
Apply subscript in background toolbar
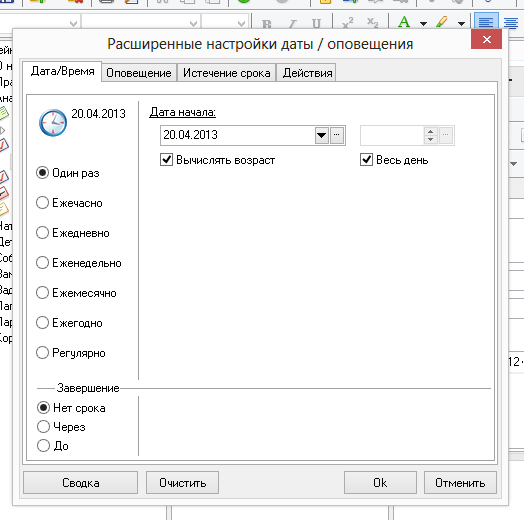click(x=372, y=23)
